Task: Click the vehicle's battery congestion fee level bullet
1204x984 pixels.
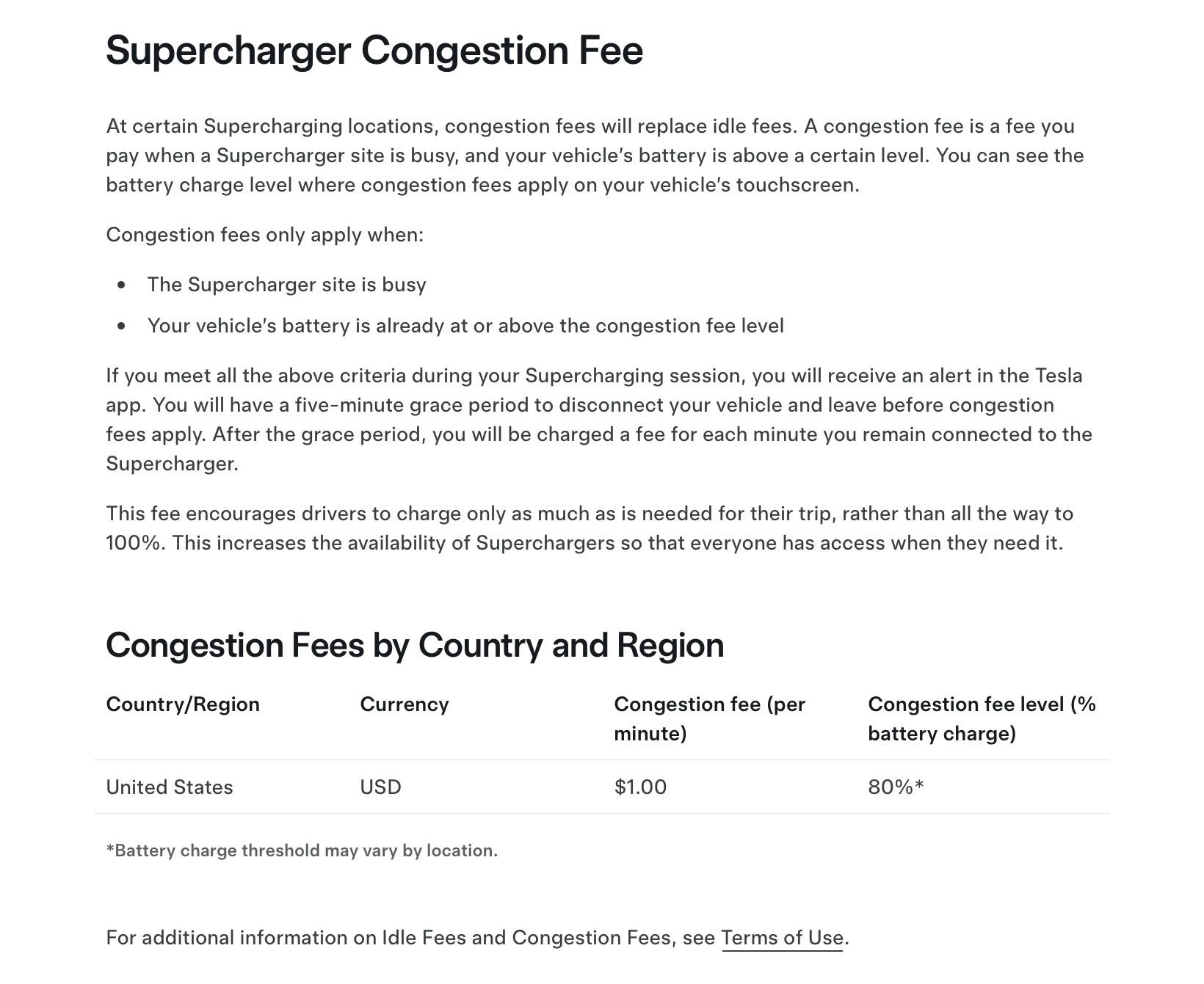Action: tap(465, 326)
